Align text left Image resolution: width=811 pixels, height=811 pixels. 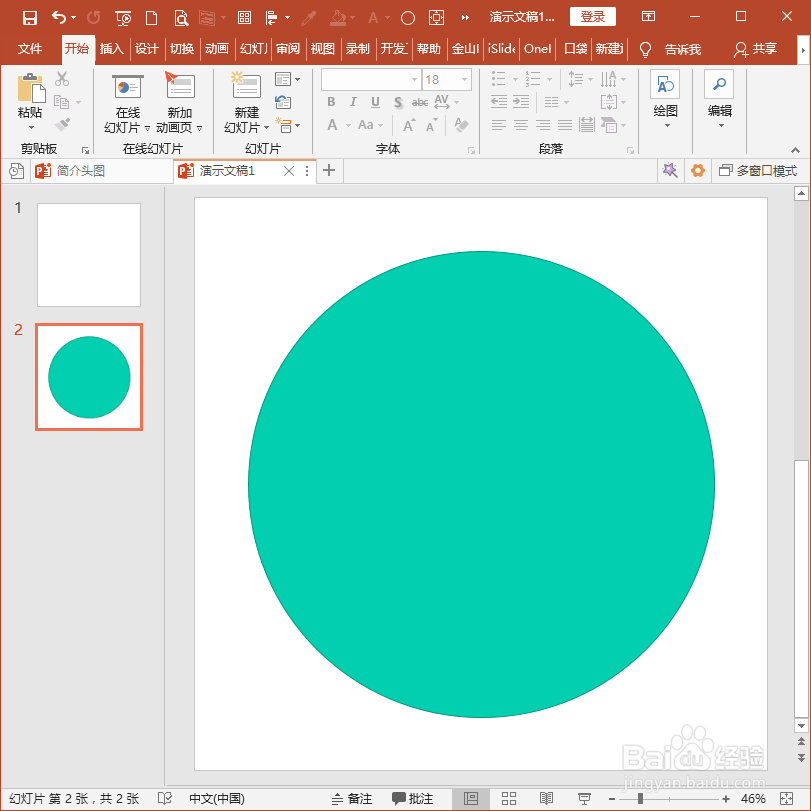[x=499, y=125]
